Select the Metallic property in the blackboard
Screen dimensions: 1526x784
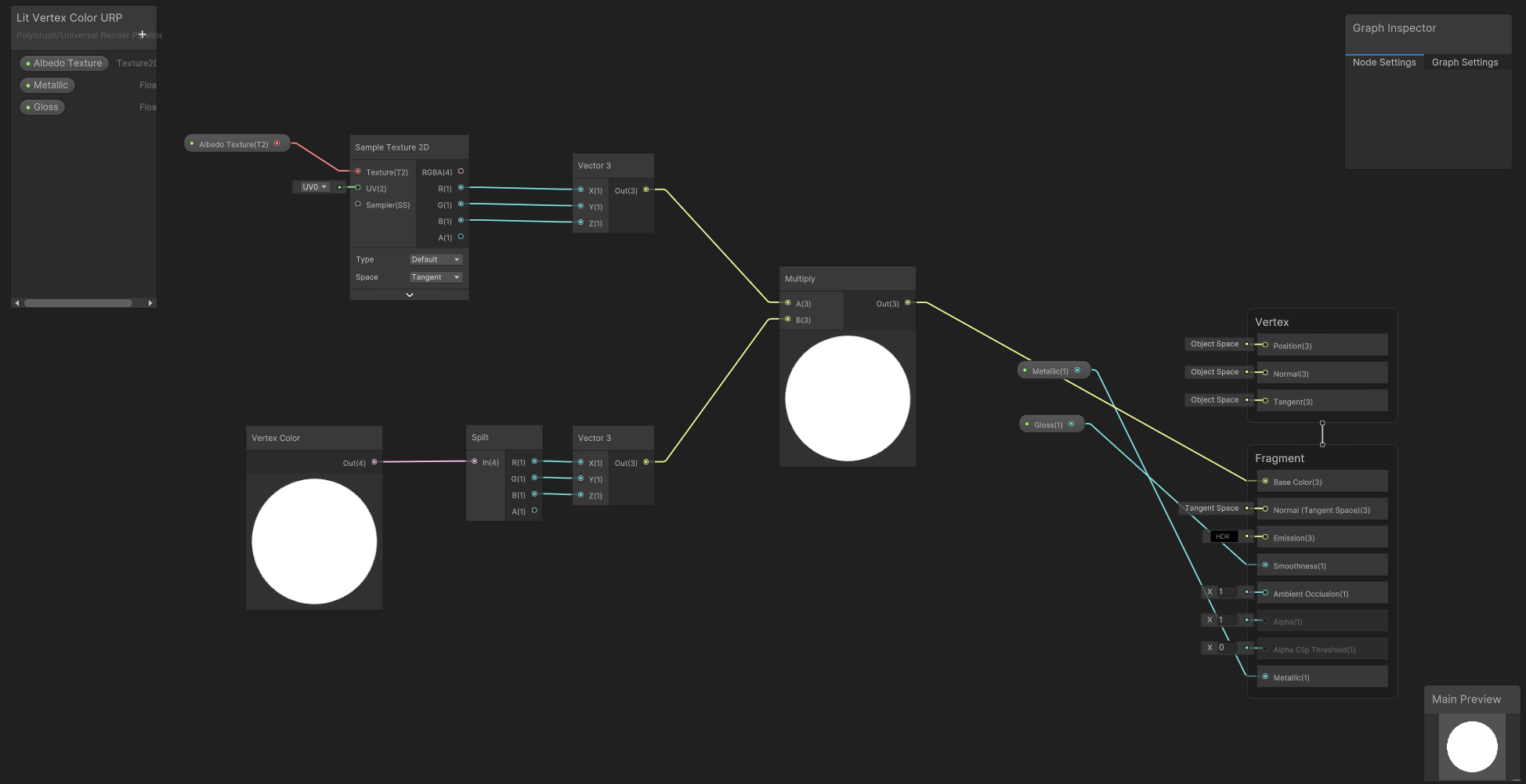(47, 85)
